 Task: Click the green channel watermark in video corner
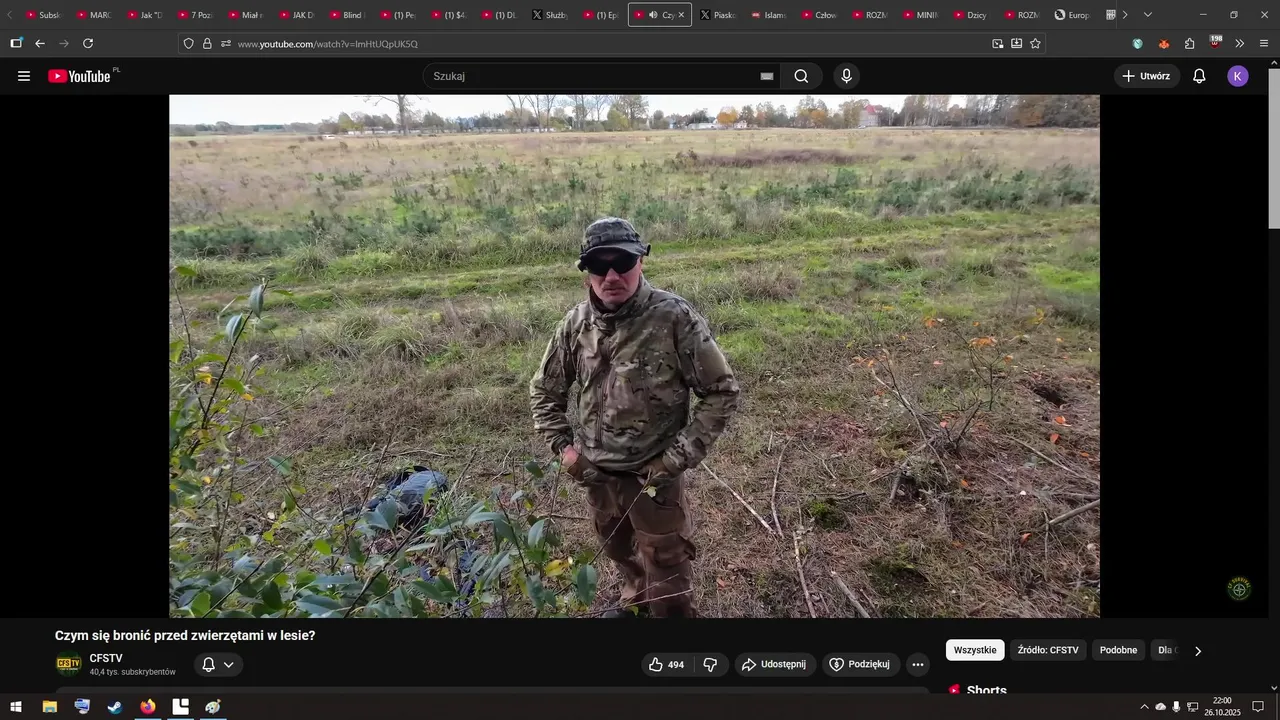[1239, 589]
